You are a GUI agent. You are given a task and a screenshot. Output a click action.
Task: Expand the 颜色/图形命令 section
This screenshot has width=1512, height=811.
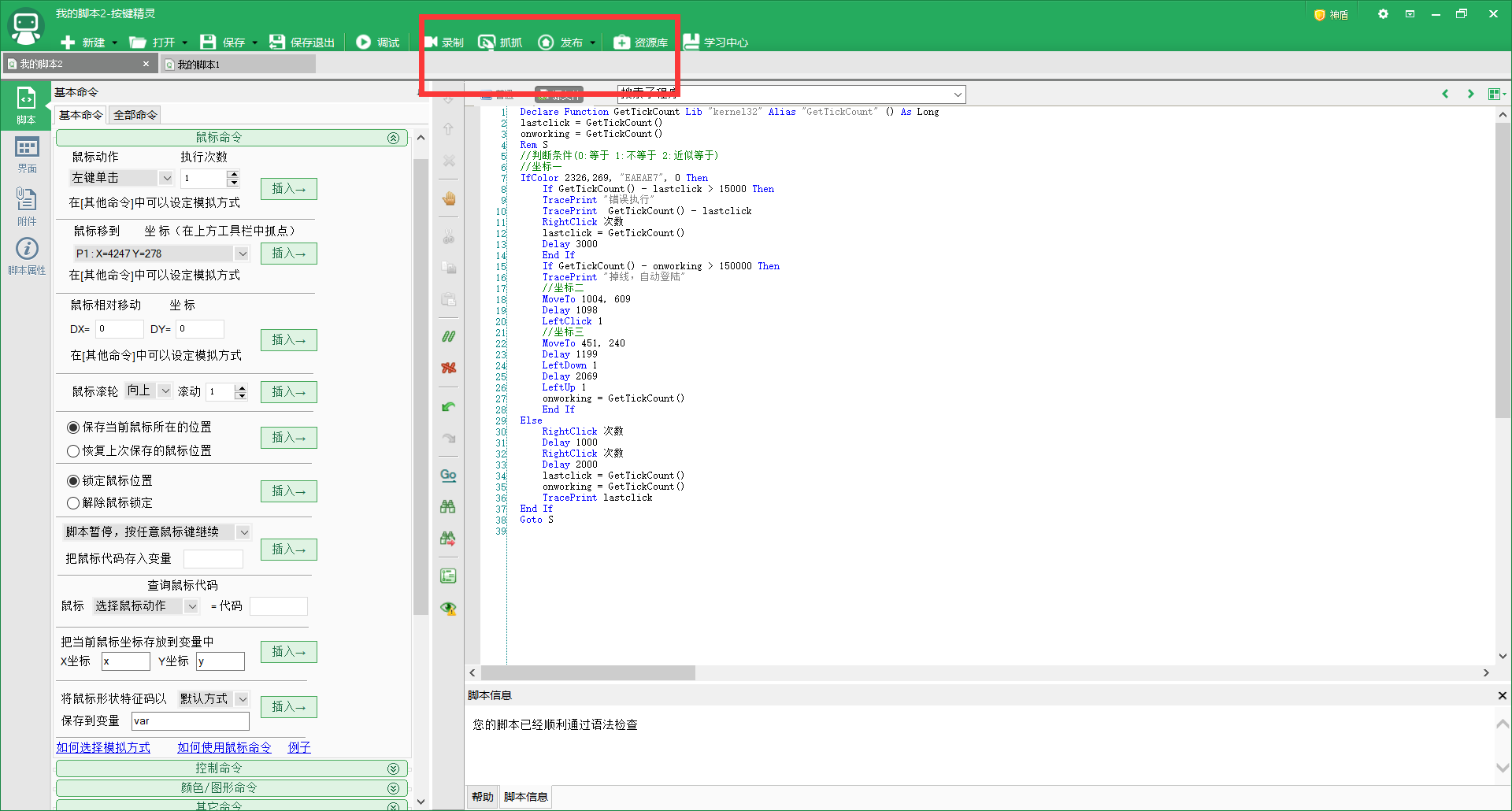coord(393,788)
